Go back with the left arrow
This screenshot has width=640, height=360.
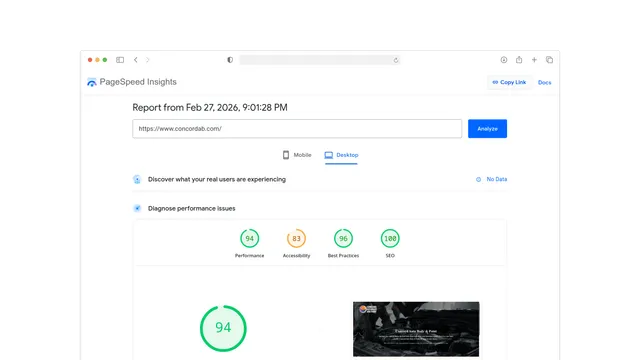click(136, 60)
